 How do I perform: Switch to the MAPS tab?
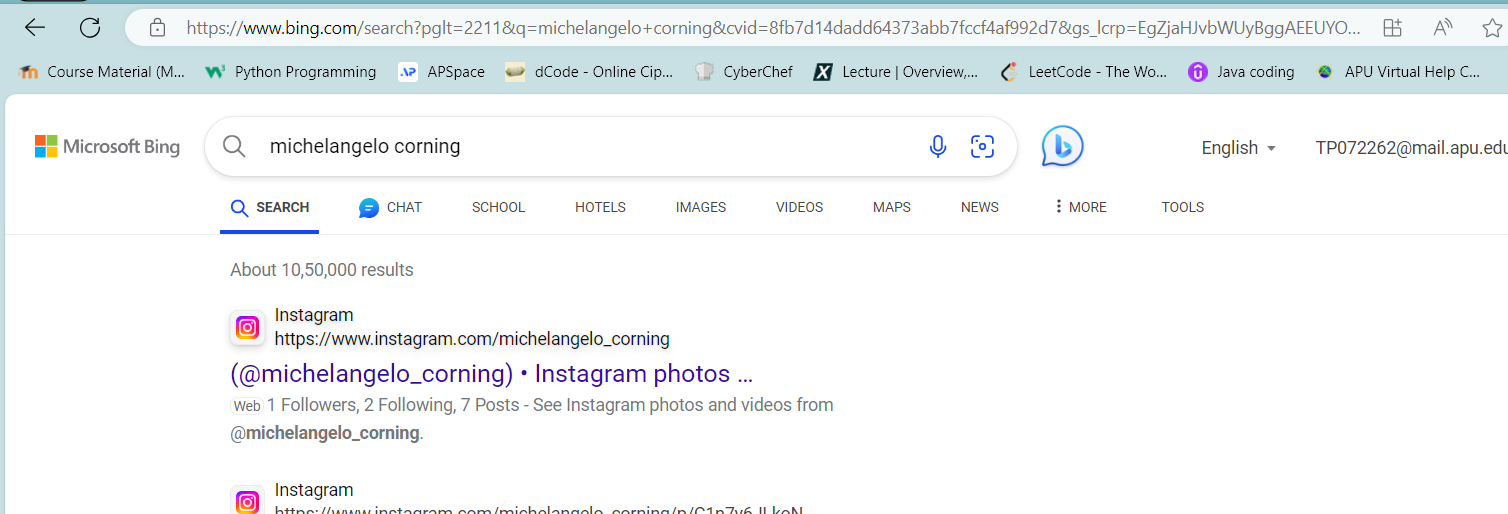(892, 207)
